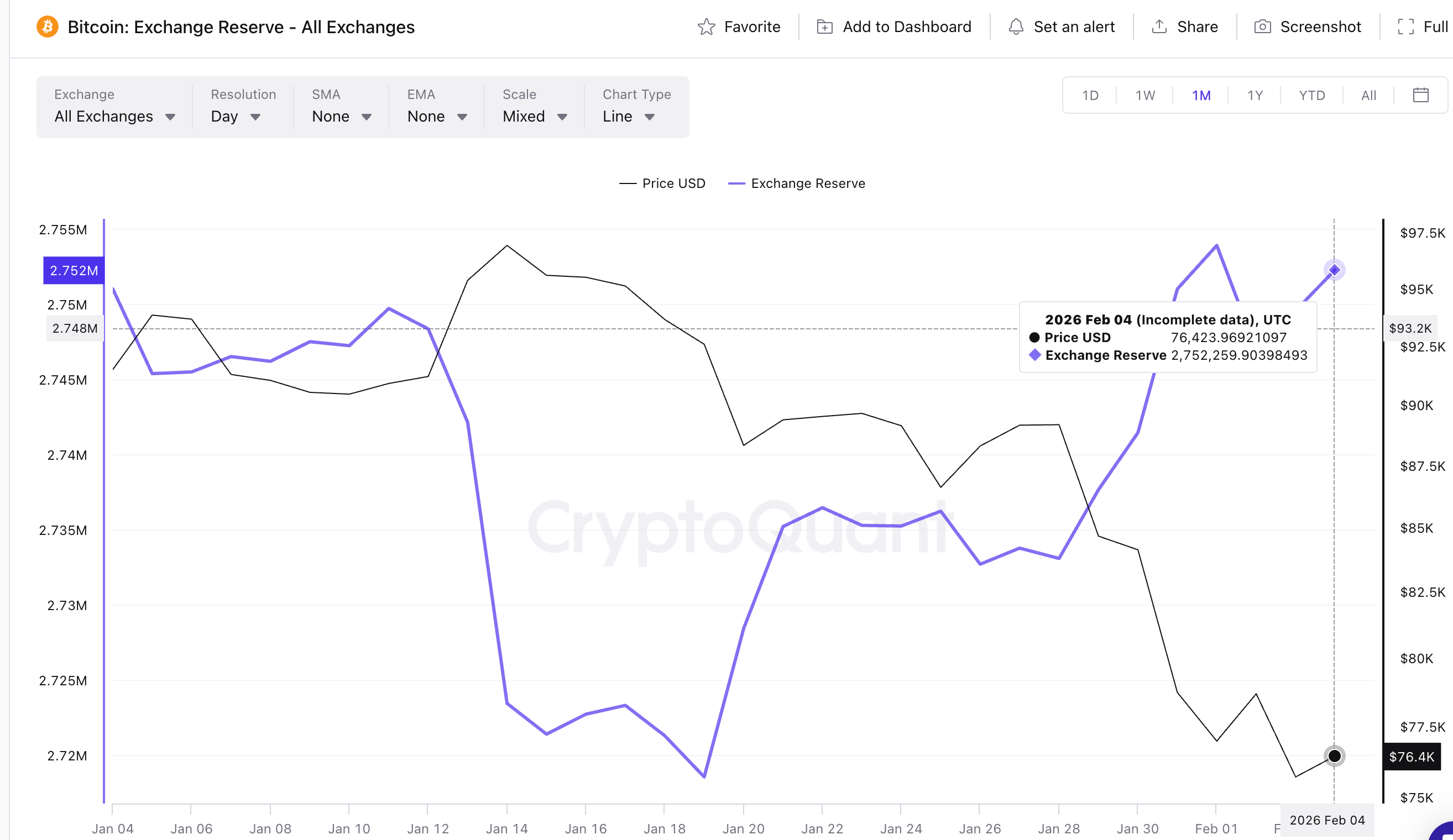Viewport: 1453px width, 840px height.
Task: Open the Exchange dropdown showing All Exchanges
Action: [113, 116]
